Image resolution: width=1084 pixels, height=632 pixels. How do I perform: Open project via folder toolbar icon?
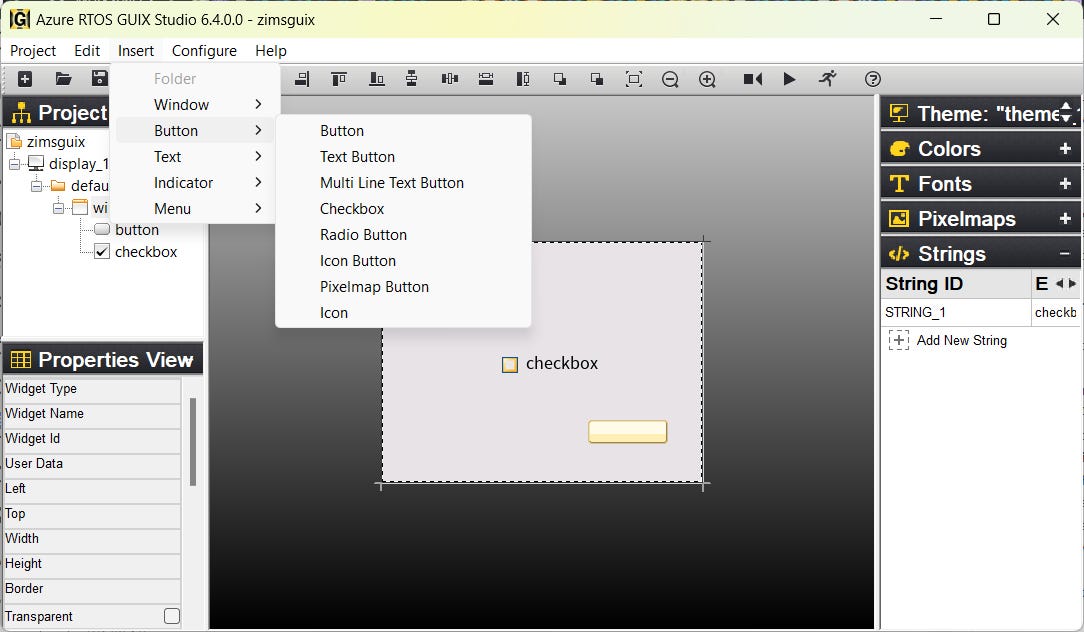63,79
